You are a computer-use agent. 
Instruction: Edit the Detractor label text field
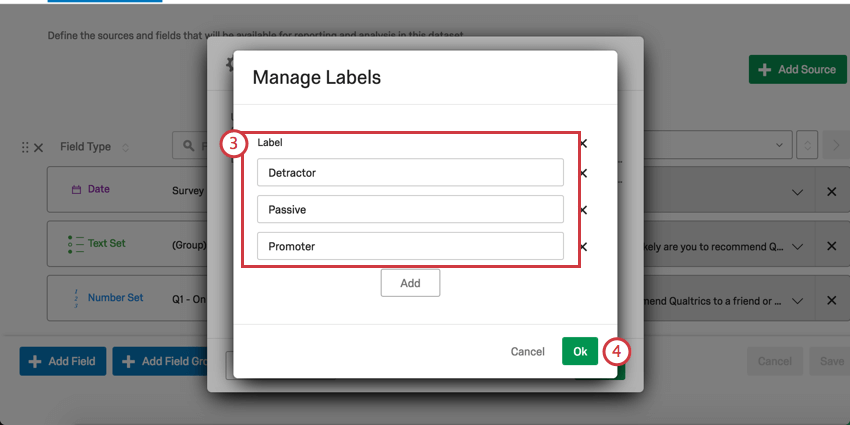click(x=410, y=172)
